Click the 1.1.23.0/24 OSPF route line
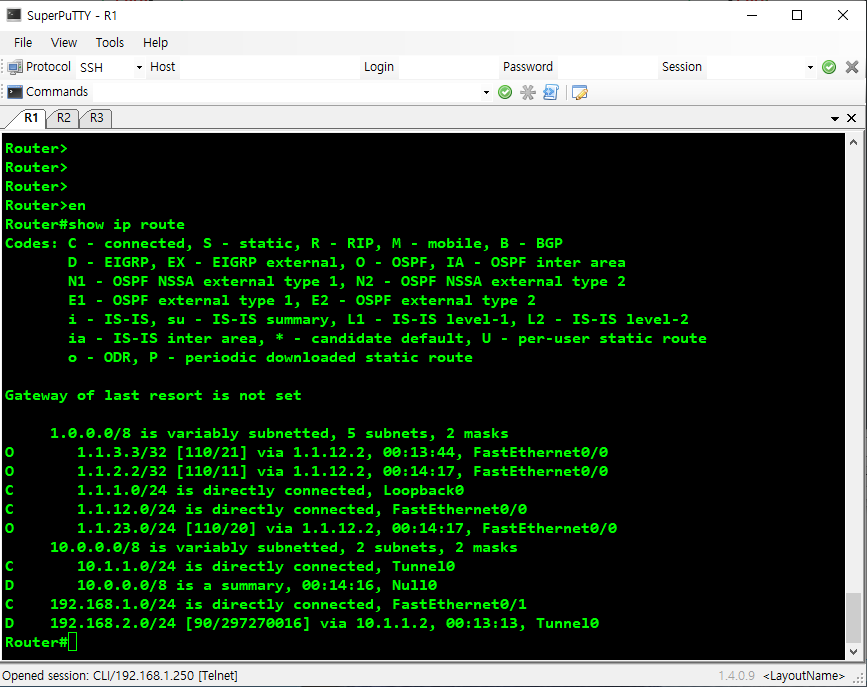Viewport: 867px width, 687px height. (311, 528)
